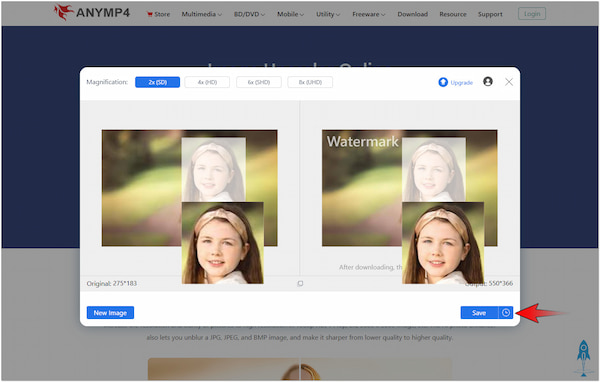The image size is (600, 382).
Task: Click the AnyMP4 logo
Action: (x=92, y=13)
